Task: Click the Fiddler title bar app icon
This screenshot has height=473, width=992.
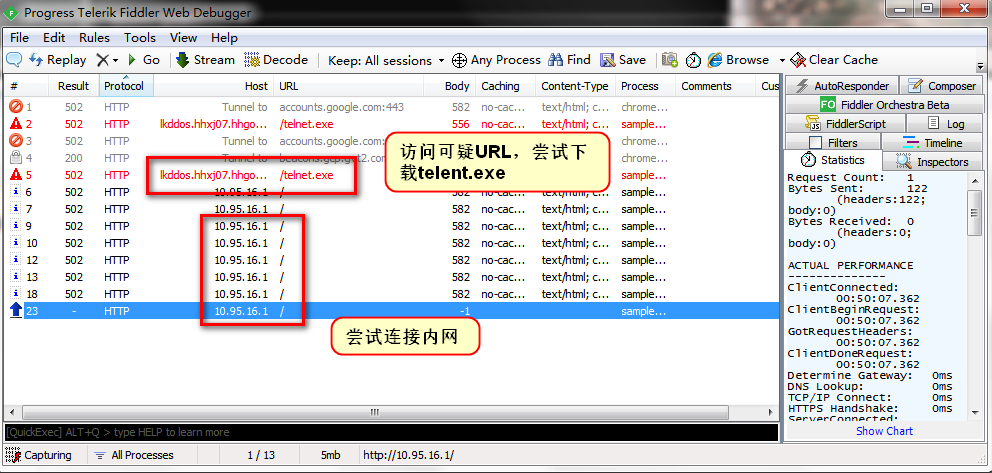Action: pos(10,13)
